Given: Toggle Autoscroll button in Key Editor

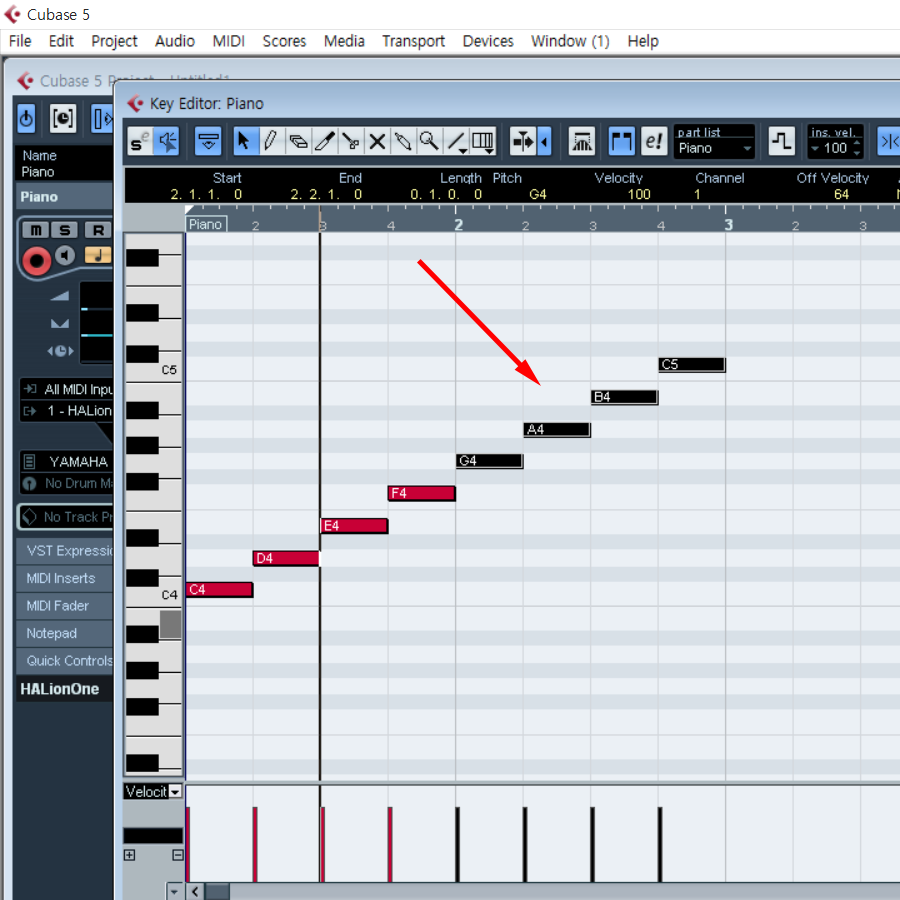Looking at the screenshot, I should pyautogui.click(x=523, y=141).
